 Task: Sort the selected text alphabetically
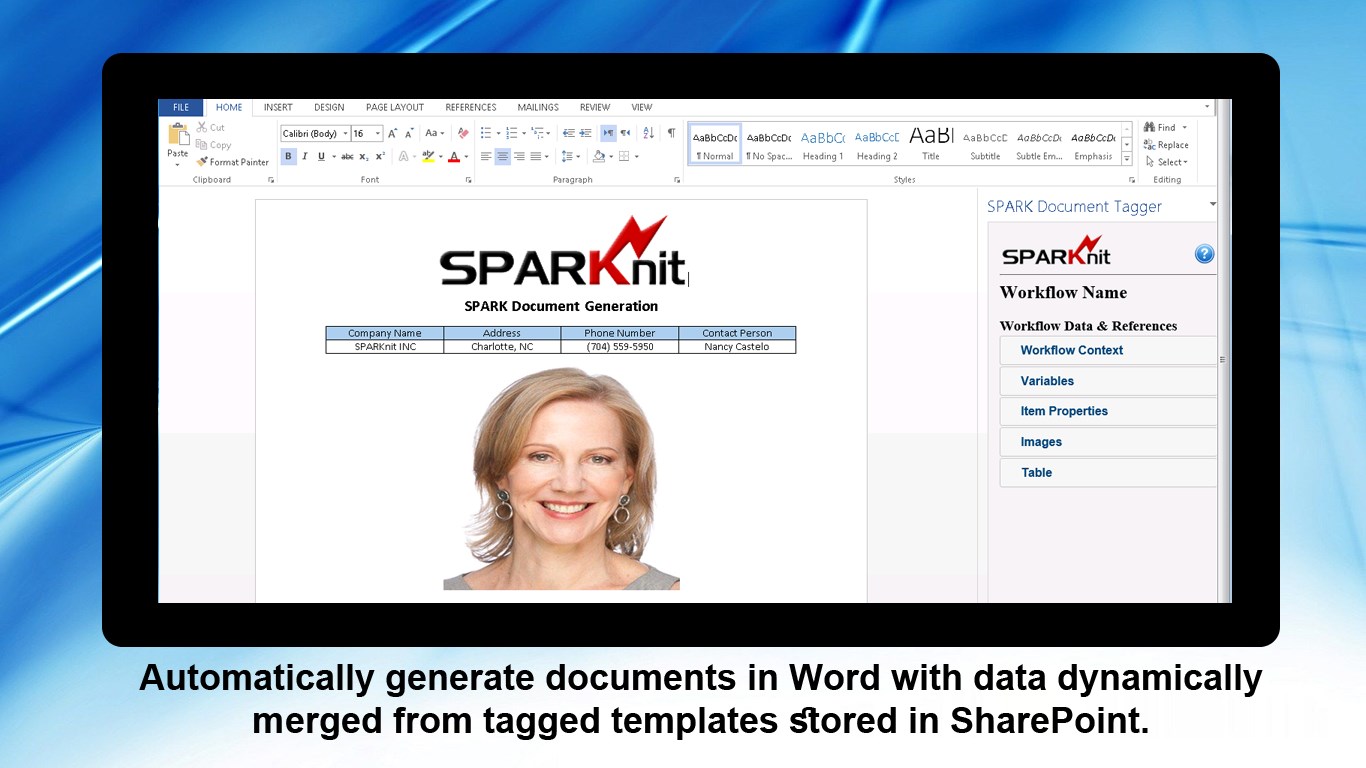tap(648, 133)
